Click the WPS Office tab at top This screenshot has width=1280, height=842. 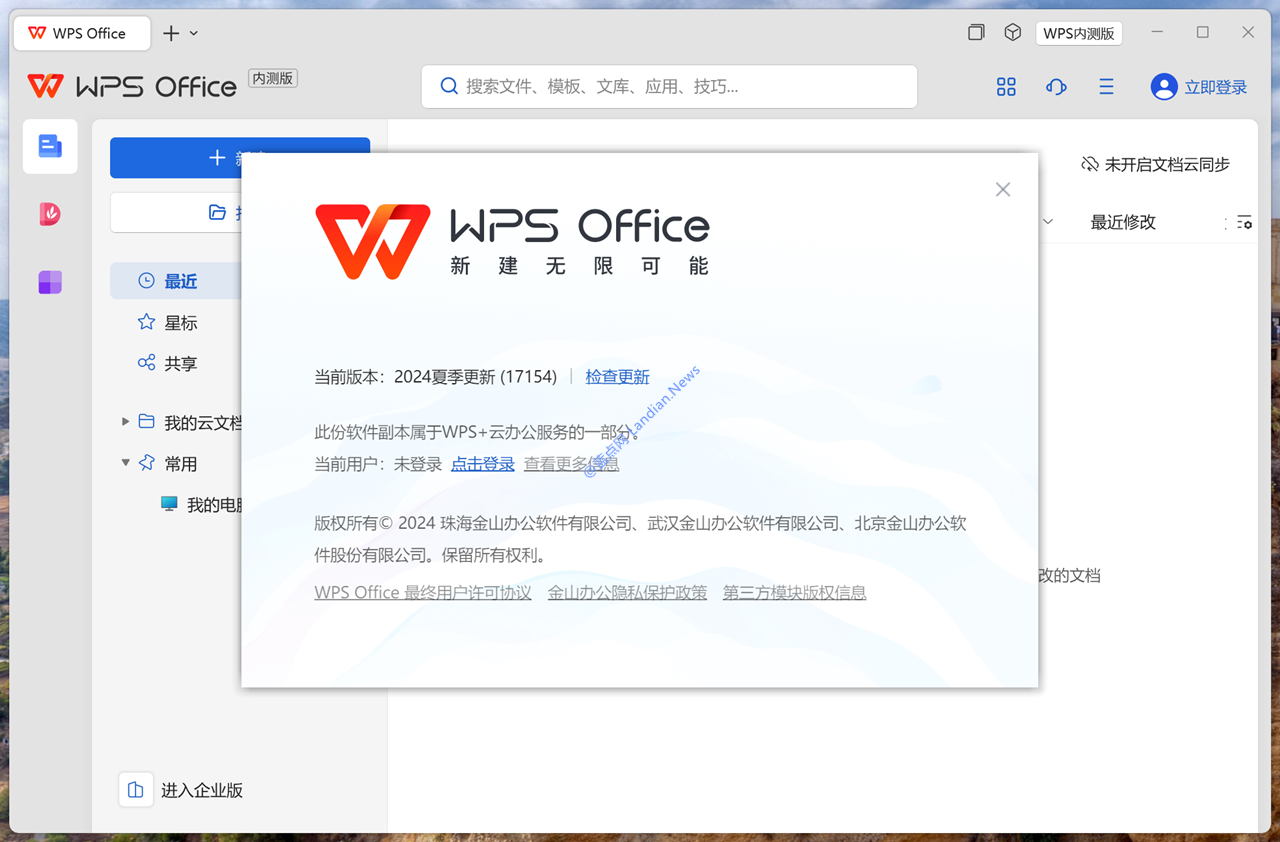pos(81,33)
